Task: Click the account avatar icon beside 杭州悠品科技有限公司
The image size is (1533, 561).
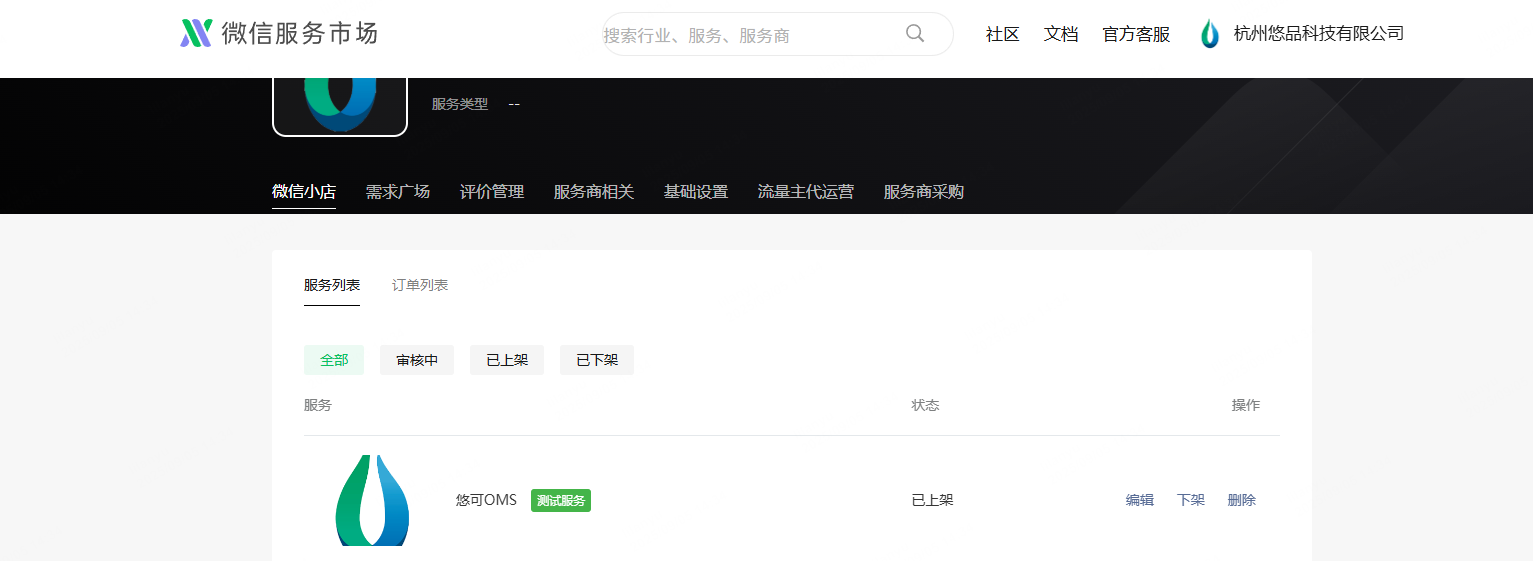Action: [x=1210, y=34]
